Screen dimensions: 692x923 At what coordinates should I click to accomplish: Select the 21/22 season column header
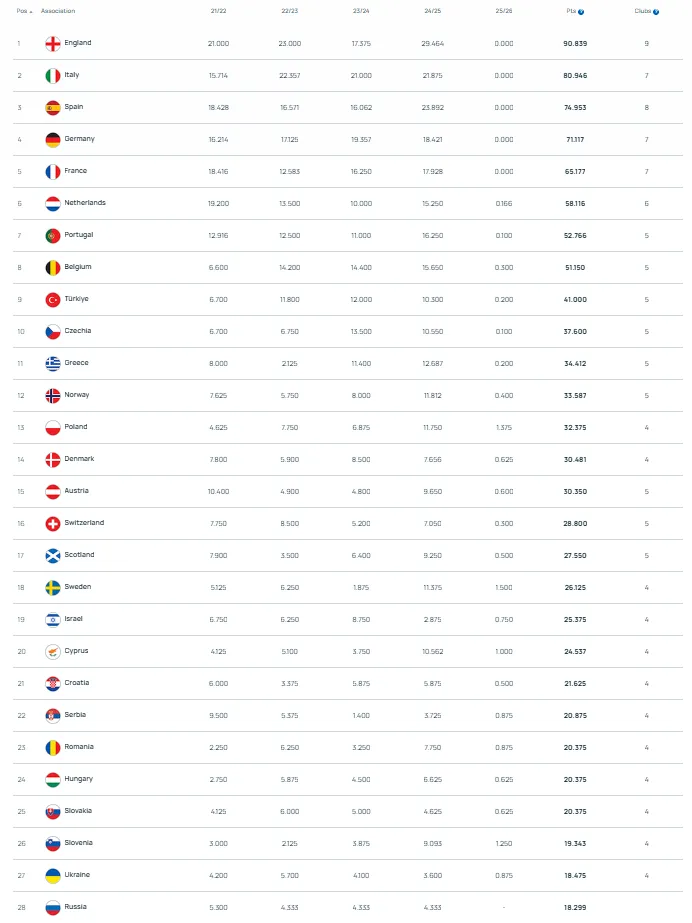pos(218,11)
